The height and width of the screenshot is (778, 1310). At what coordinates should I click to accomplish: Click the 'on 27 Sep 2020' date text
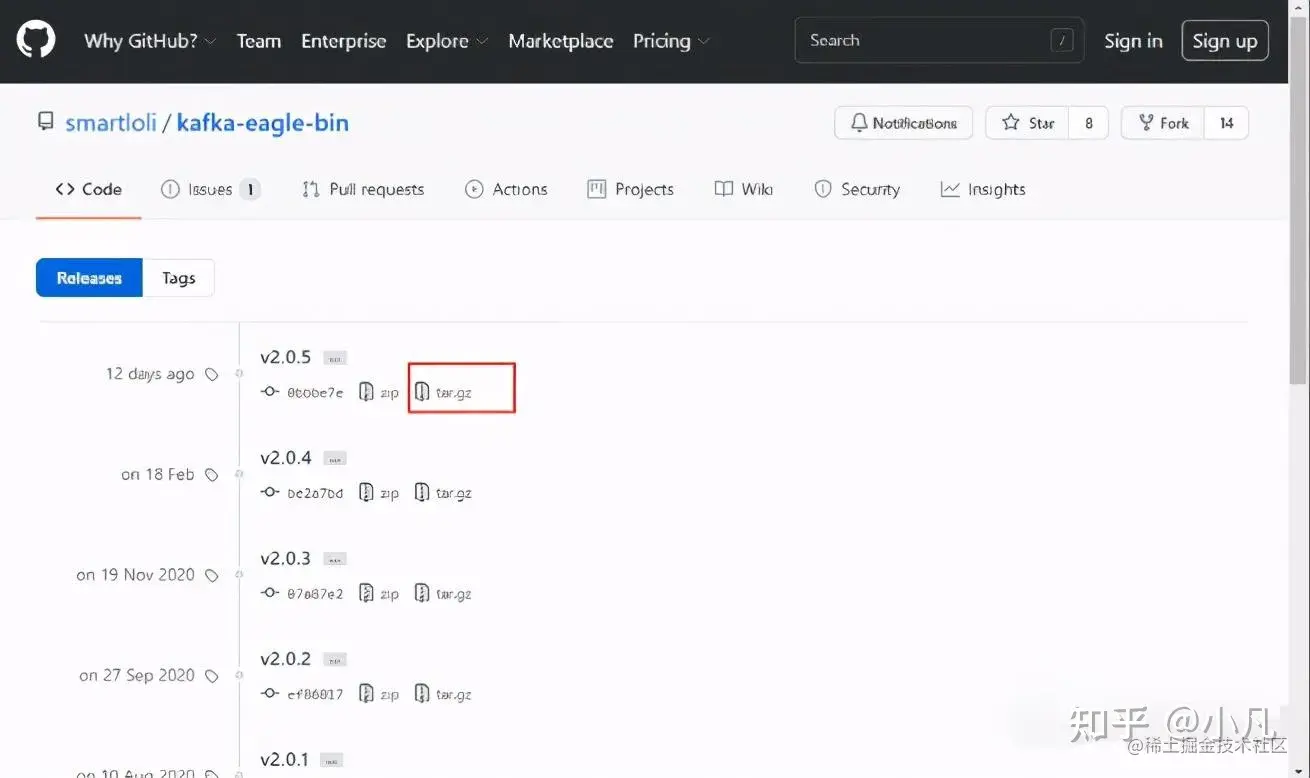[137, 675]
